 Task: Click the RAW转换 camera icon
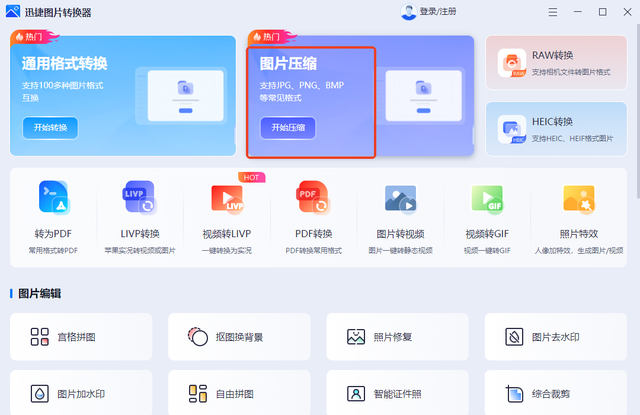512,63
